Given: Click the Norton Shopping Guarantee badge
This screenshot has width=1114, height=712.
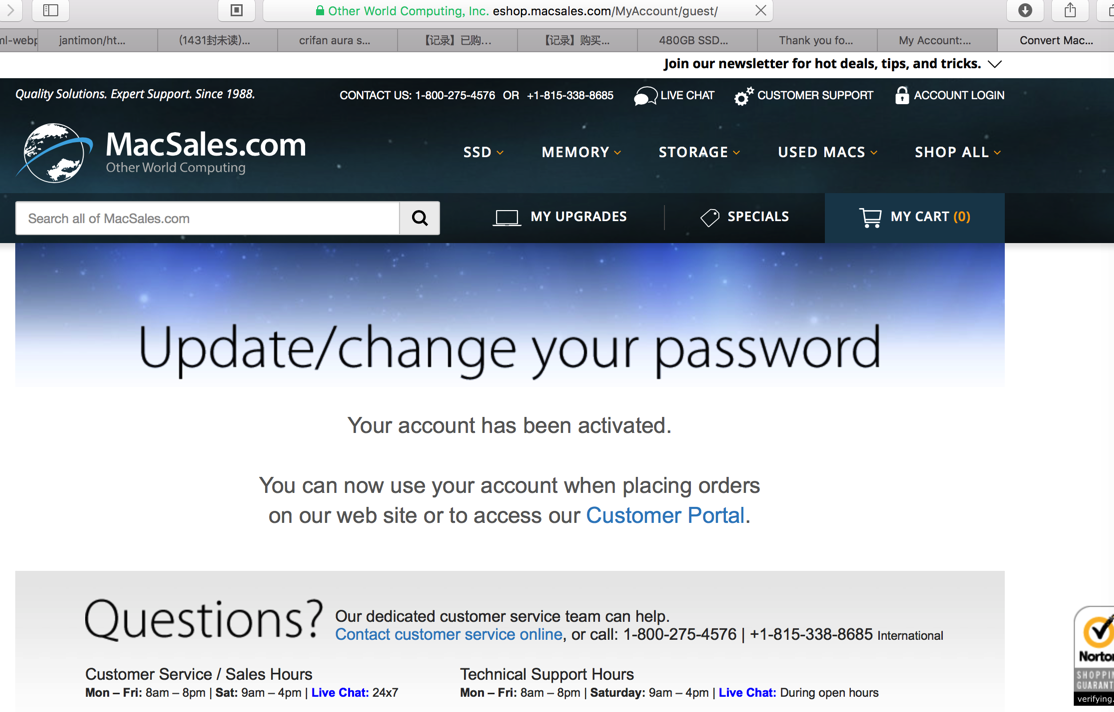Looking at the screenshot, I should 1094,655.
